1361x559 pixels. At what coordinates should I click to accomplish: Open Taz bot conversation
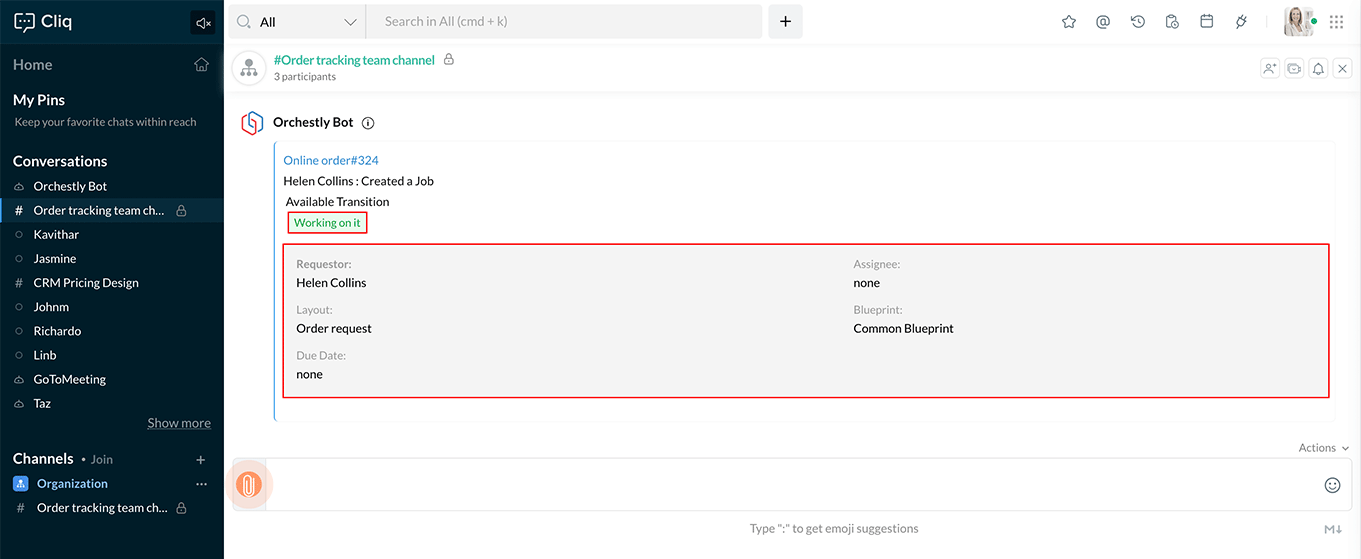(42, 404)
